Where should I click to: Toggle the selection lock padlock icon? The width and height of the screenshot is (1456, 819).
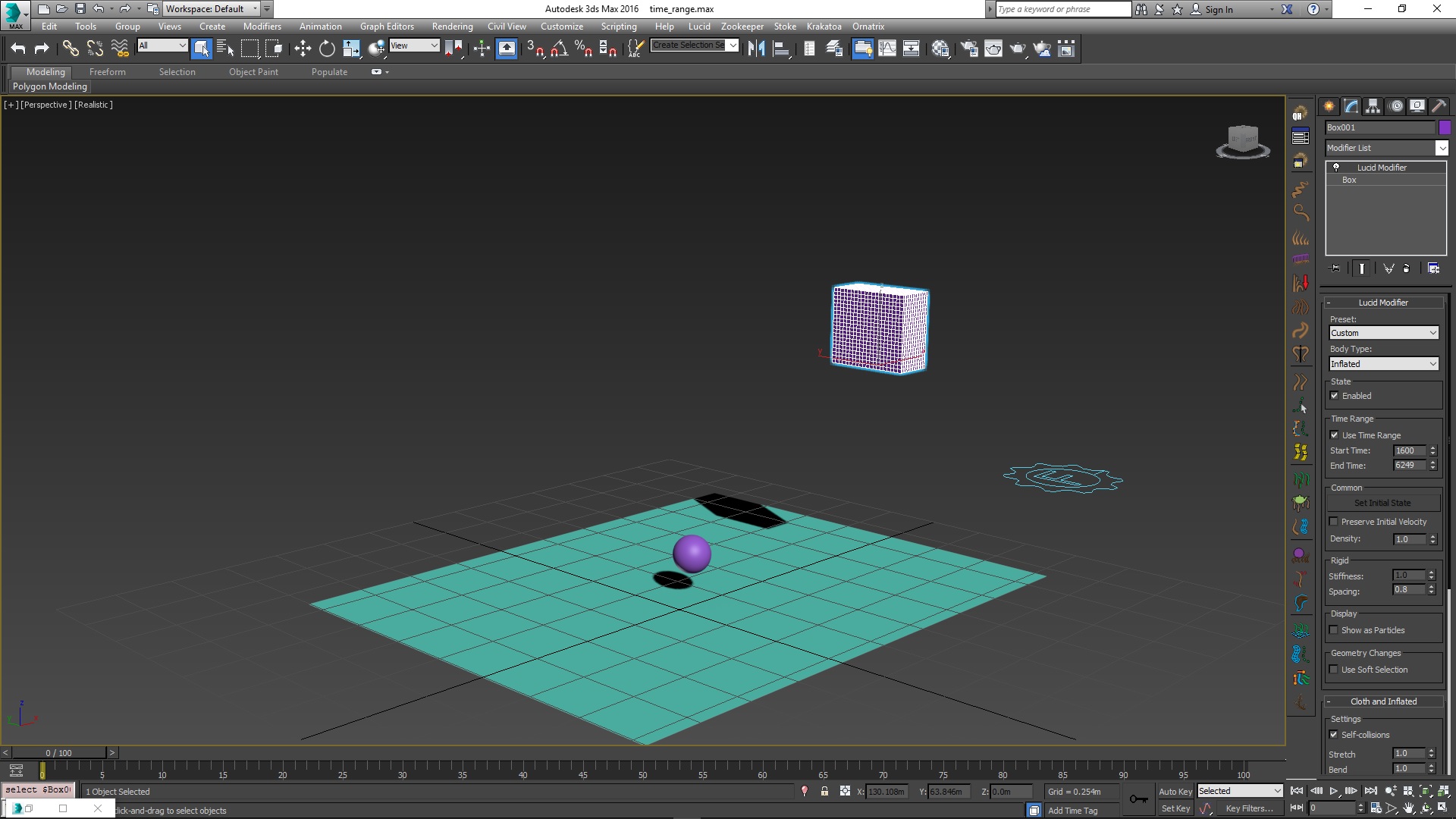(x=824, y=791)
